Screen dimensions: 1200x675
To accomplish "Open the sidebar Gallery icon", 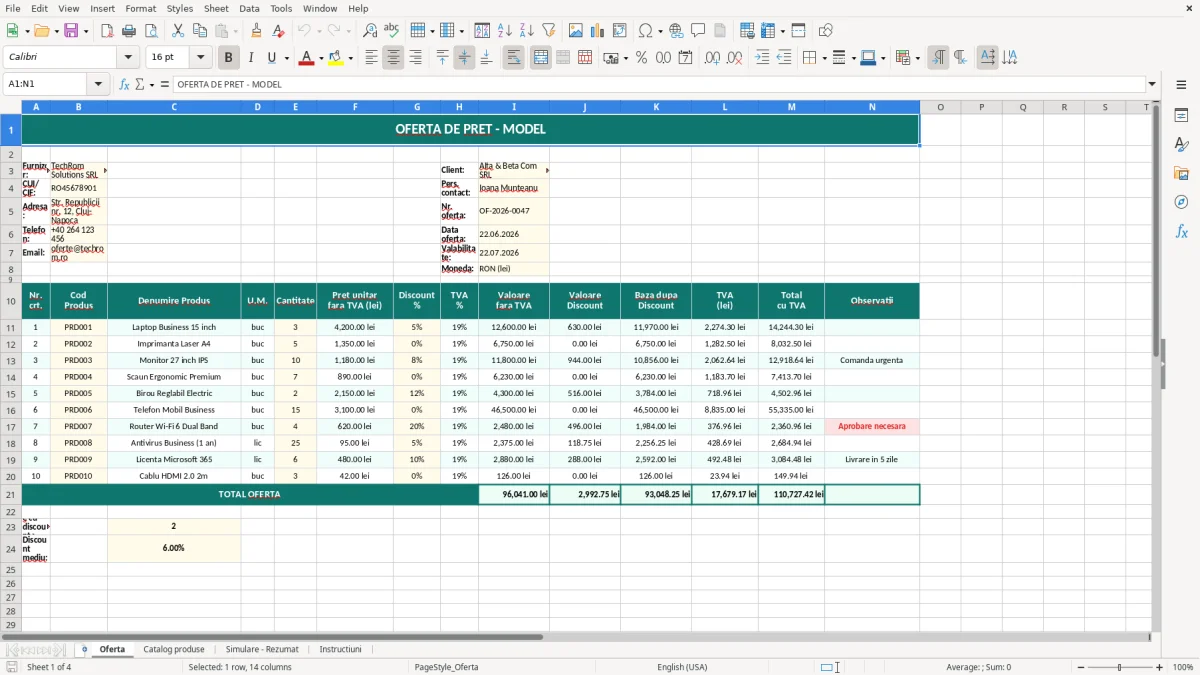I will click(1181, 173).
